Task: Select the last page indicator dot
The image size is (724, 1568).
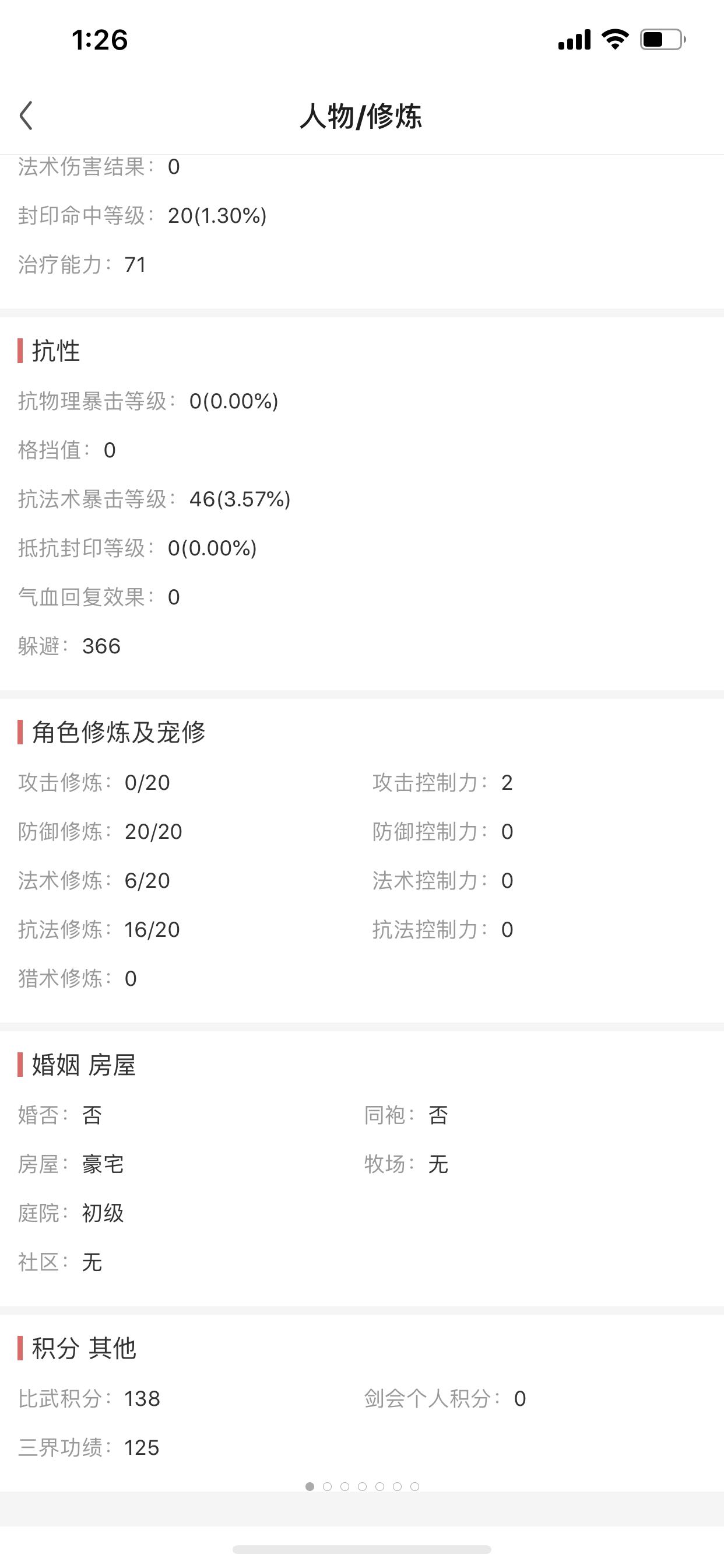Action: tap(415, 1486)
